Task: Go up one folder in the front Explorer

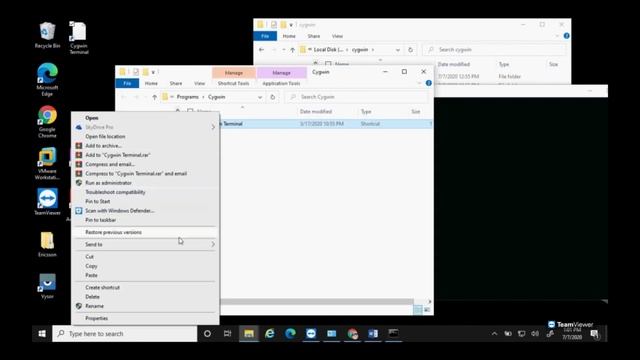Action: (x=154, y=97)
